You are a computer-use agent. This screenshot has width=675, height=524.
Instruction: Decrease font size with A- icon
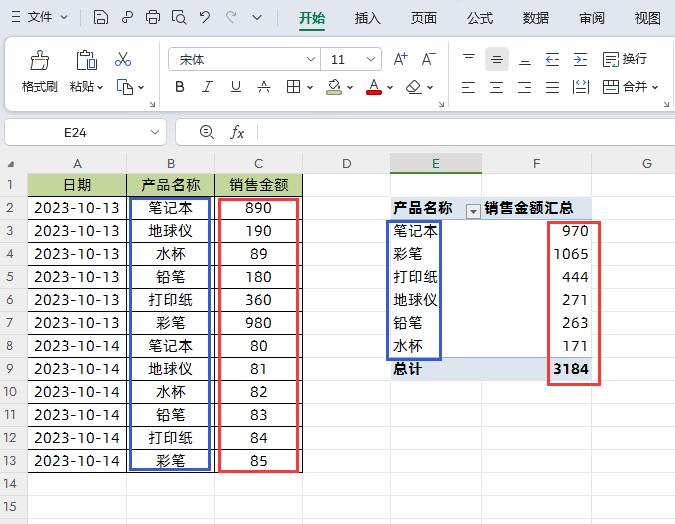tap(428, 59)
